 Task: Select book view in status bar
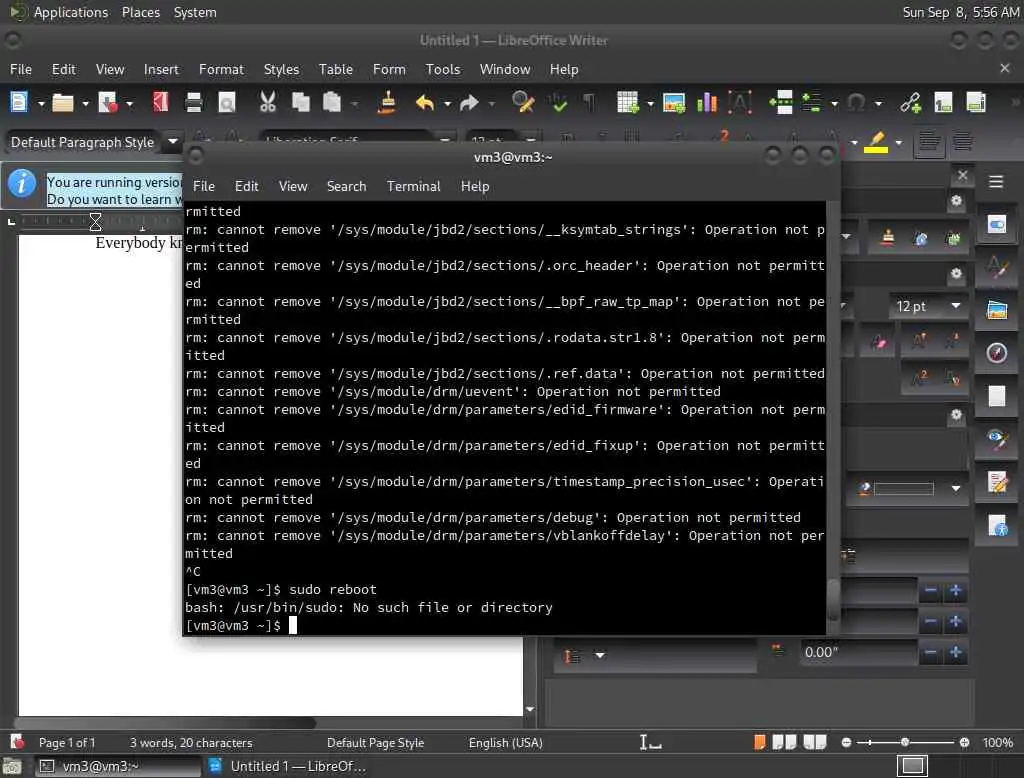pyautogui.click(x=814, y=742)
